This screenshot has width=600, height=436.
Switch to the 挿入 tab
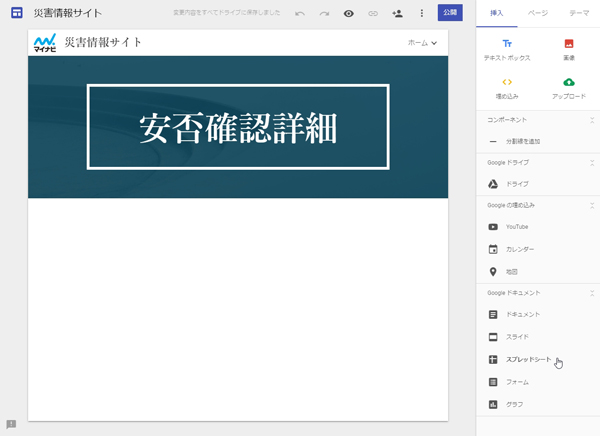(497, 13)
